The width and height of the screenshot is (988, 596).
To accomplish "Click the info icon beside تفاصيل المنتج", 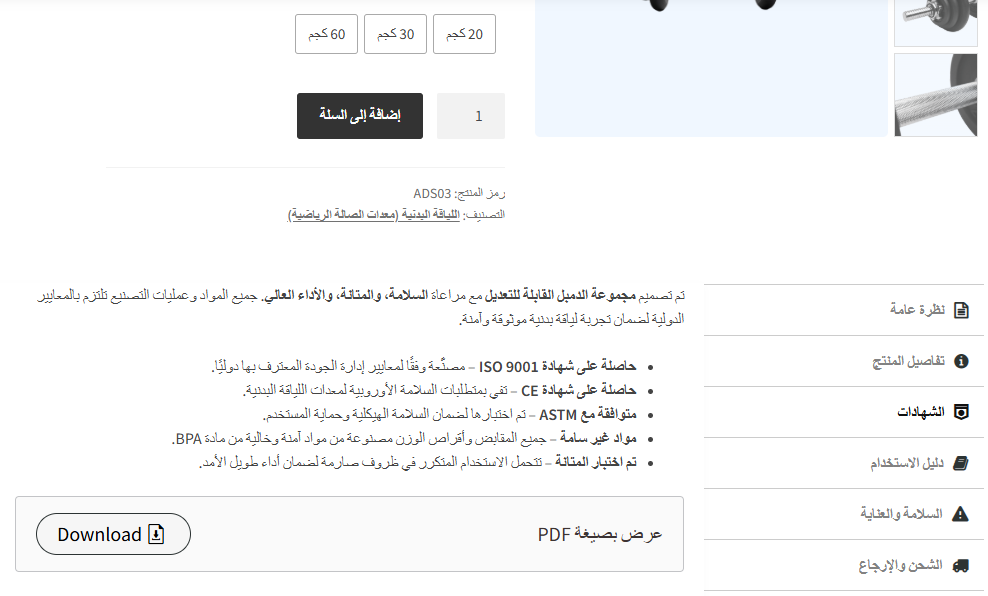I will [963, 361].
